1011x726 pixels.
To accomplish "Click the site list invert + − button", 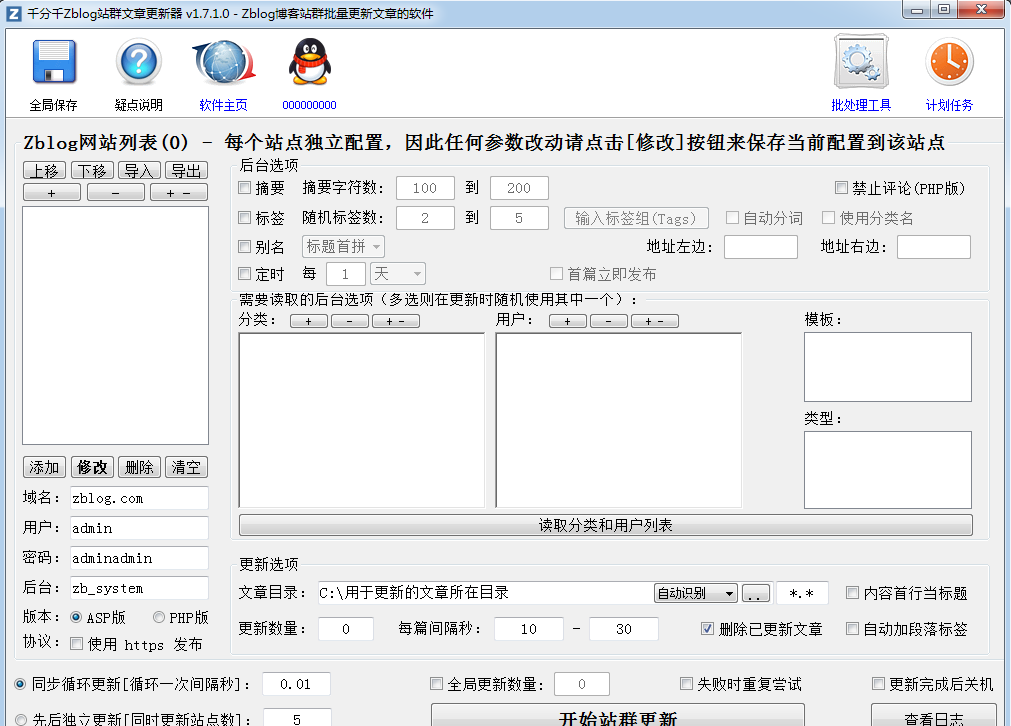I will tap(179, 193).
